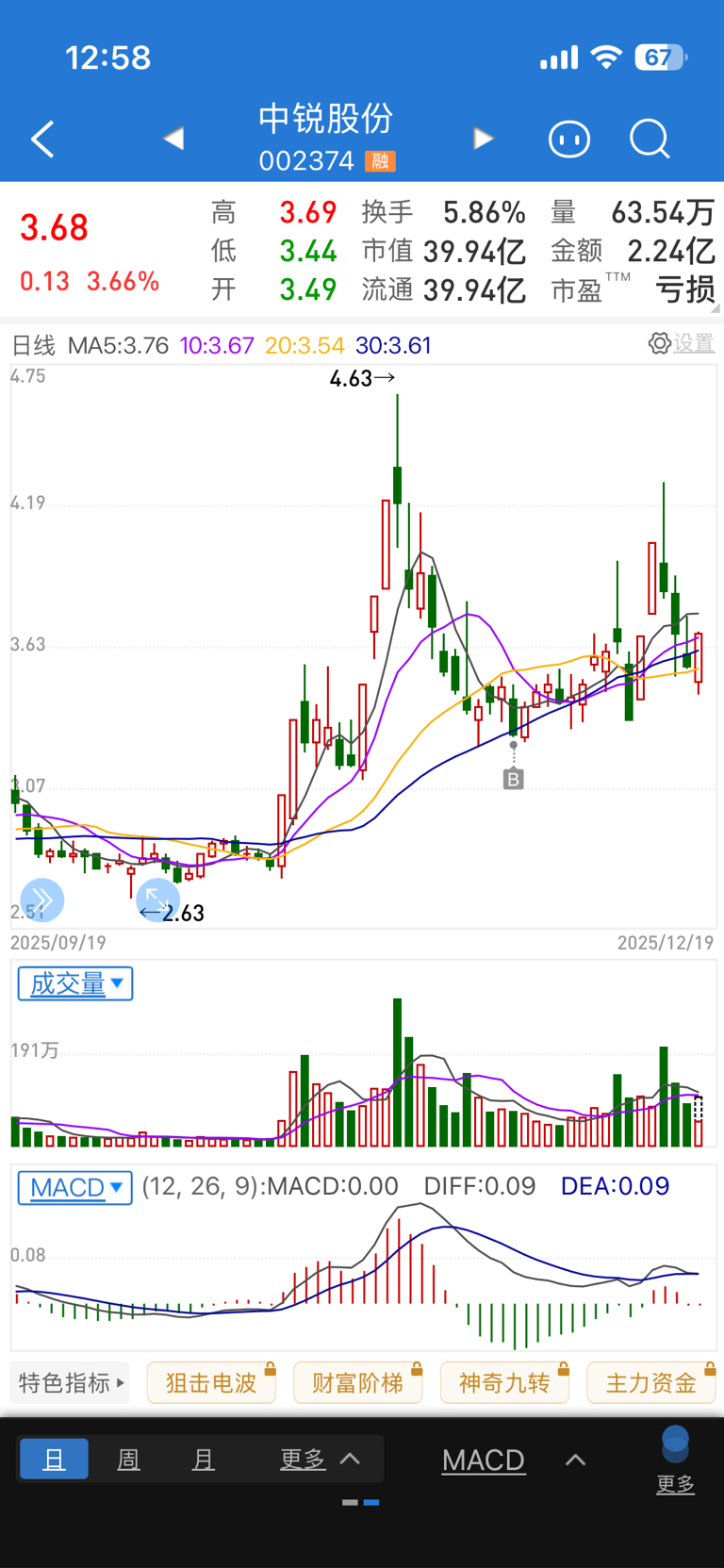Tap the cellular signal bars icon

[x=559, y=58]
